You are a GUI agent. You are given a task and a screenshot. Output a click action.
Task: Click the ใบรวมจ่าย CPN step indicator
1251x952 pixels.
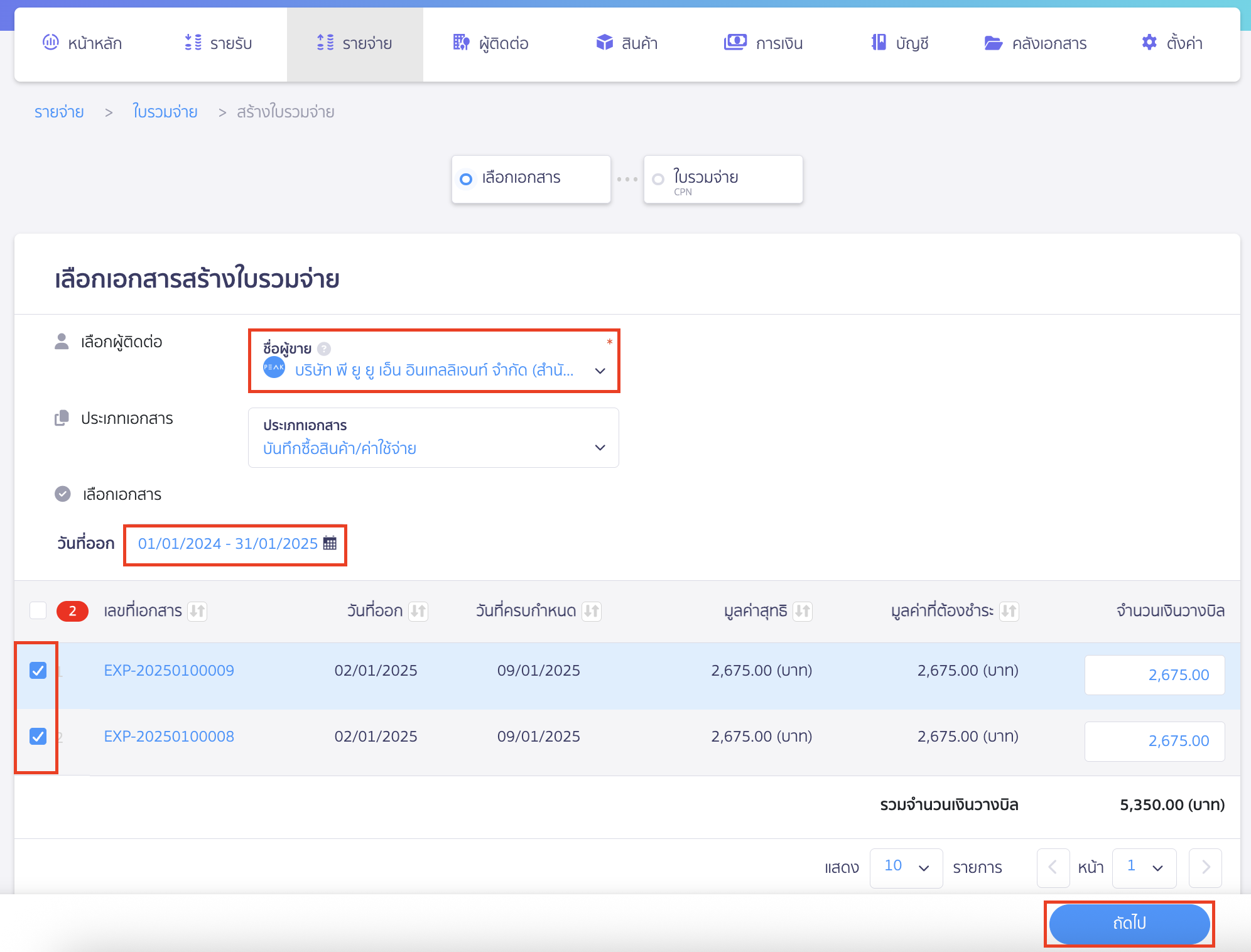723,180
